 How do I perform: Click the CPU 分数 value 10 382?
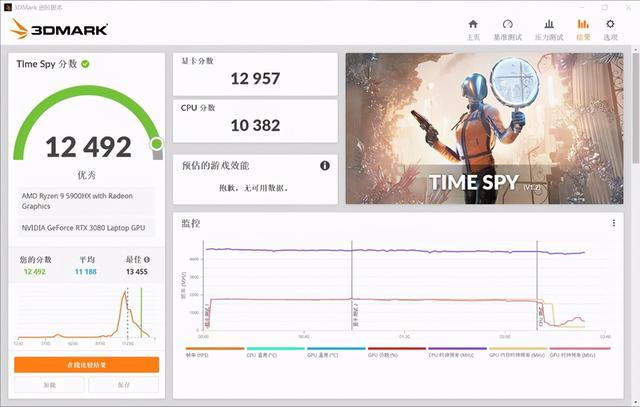[255, 125]
